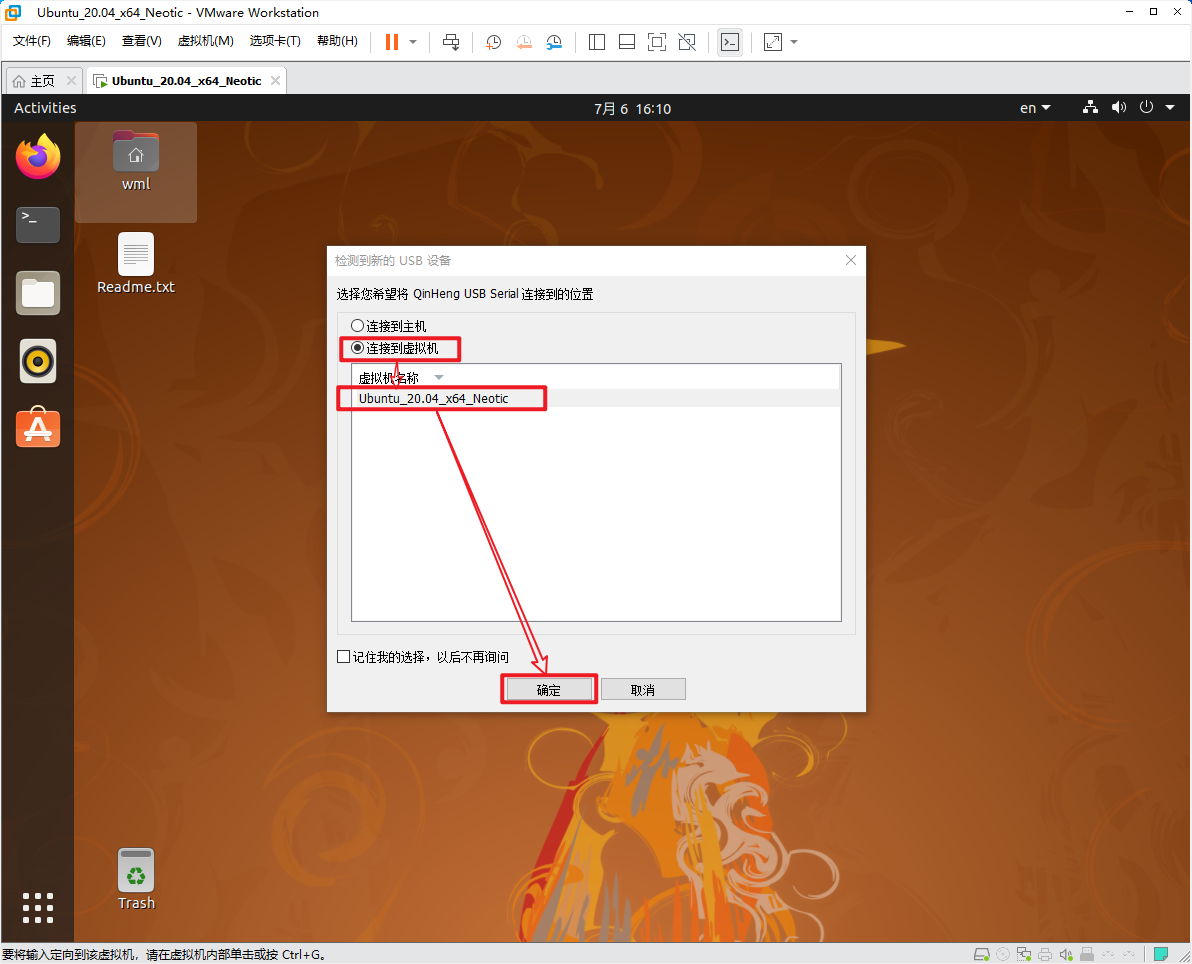Screen dimensions: 1192x964
Task: Show or hide the thumbnail bar
Action: [x=627, y=42]
